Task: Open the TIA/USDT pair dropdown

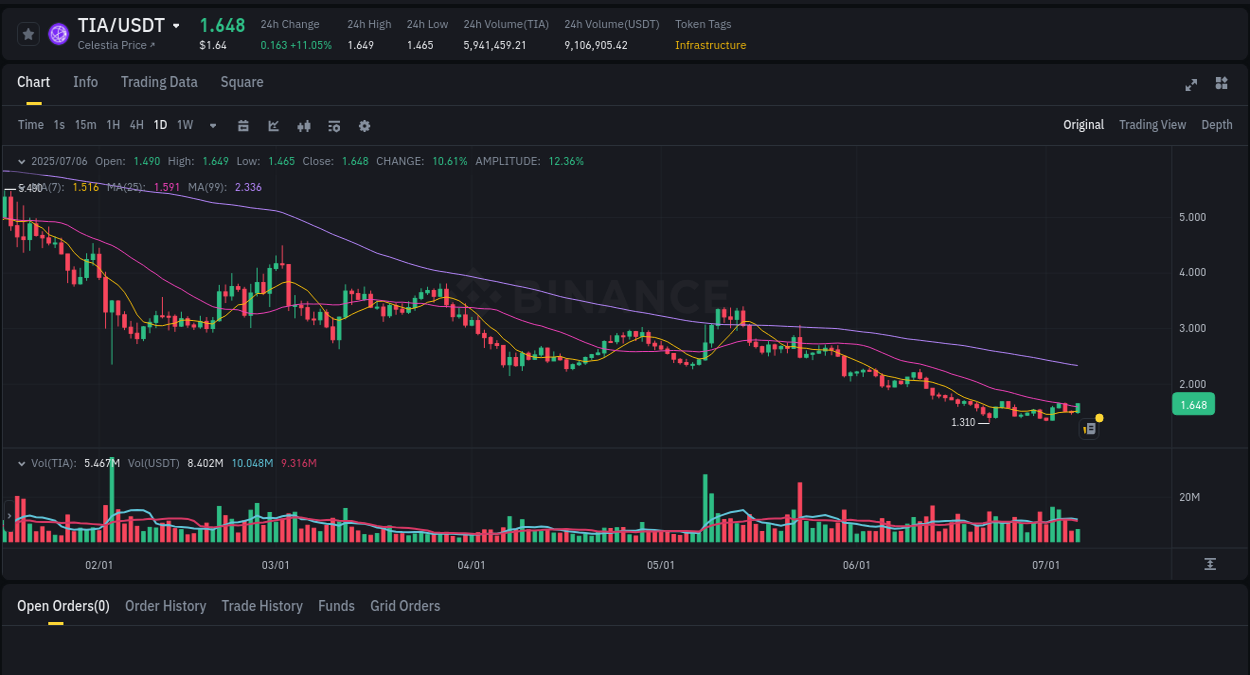Action: click(176, 24)
